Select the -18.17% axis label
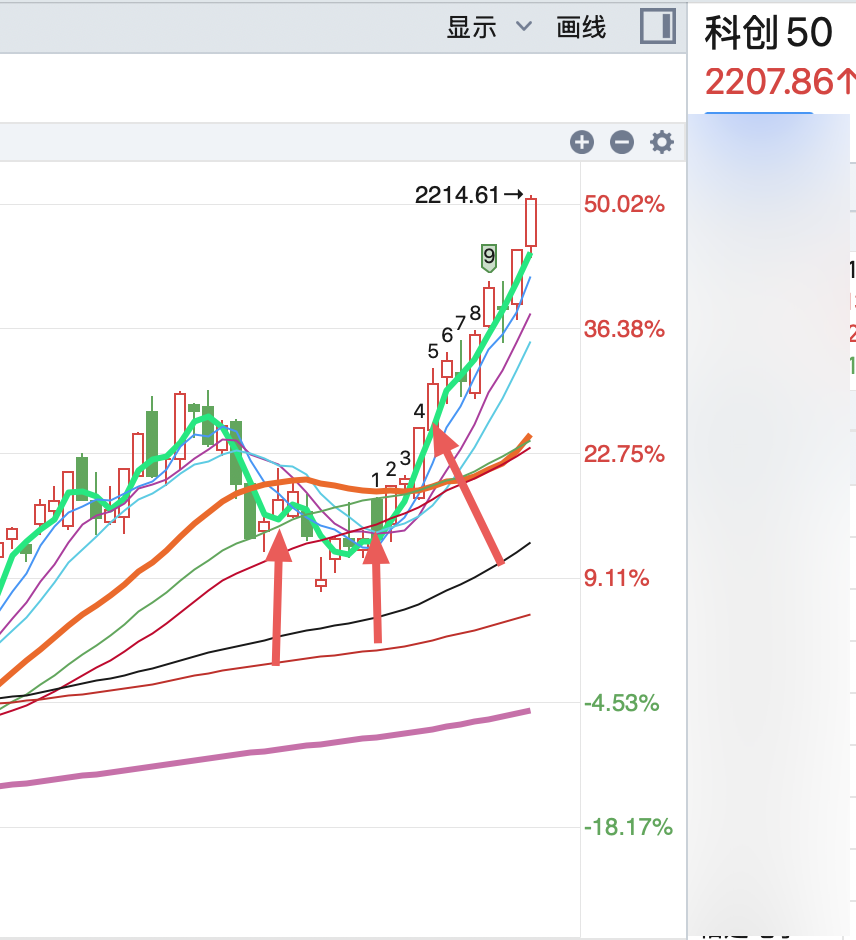Viewport: 856px width, 940px height. pos(628,827)
